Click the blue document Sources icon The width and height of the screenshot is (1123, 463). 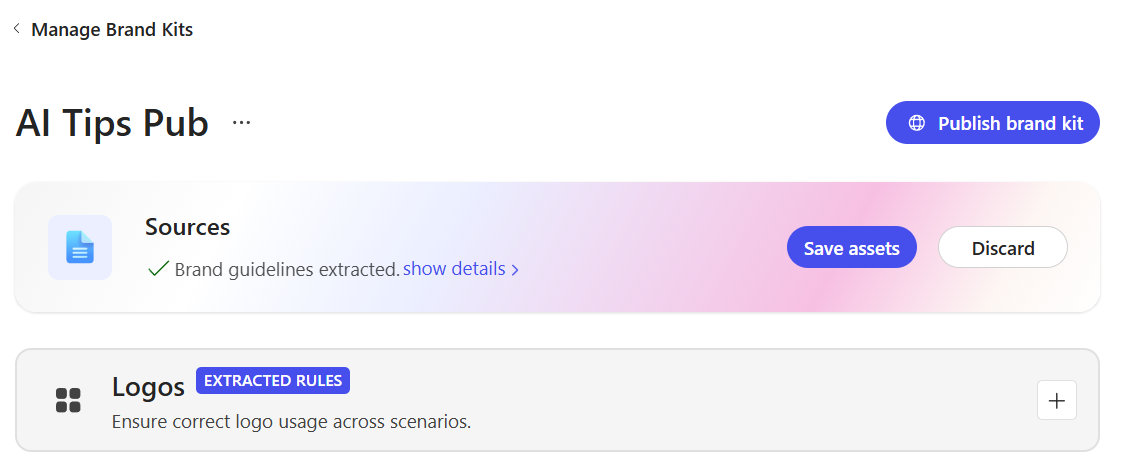click(80, 247)
